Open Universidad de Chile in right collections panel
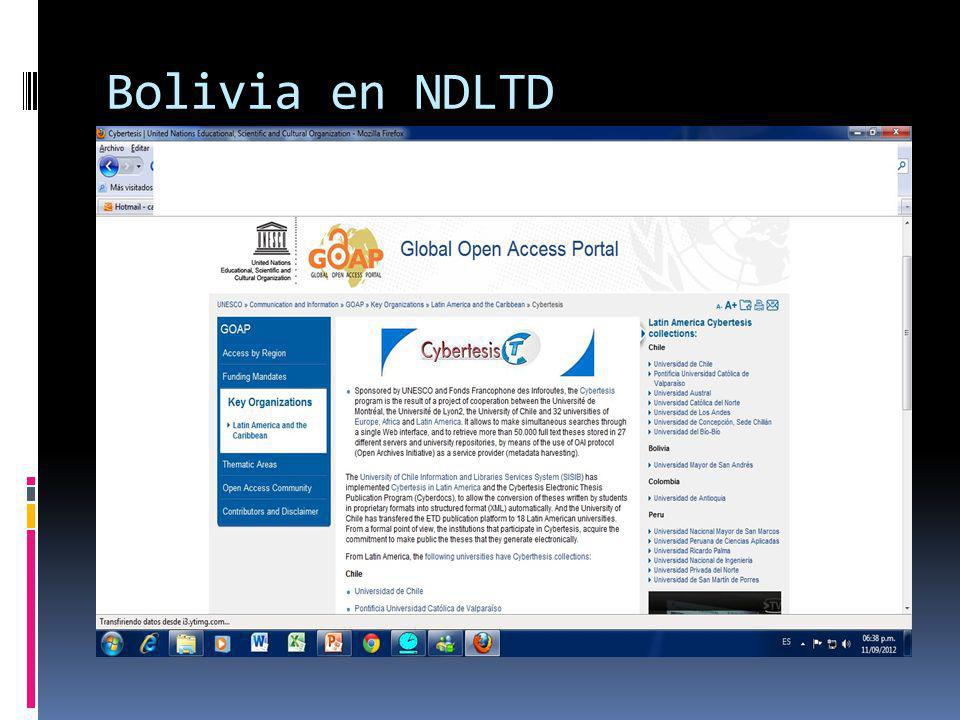Viewport: 960px width, 720px height. [683, 364]
